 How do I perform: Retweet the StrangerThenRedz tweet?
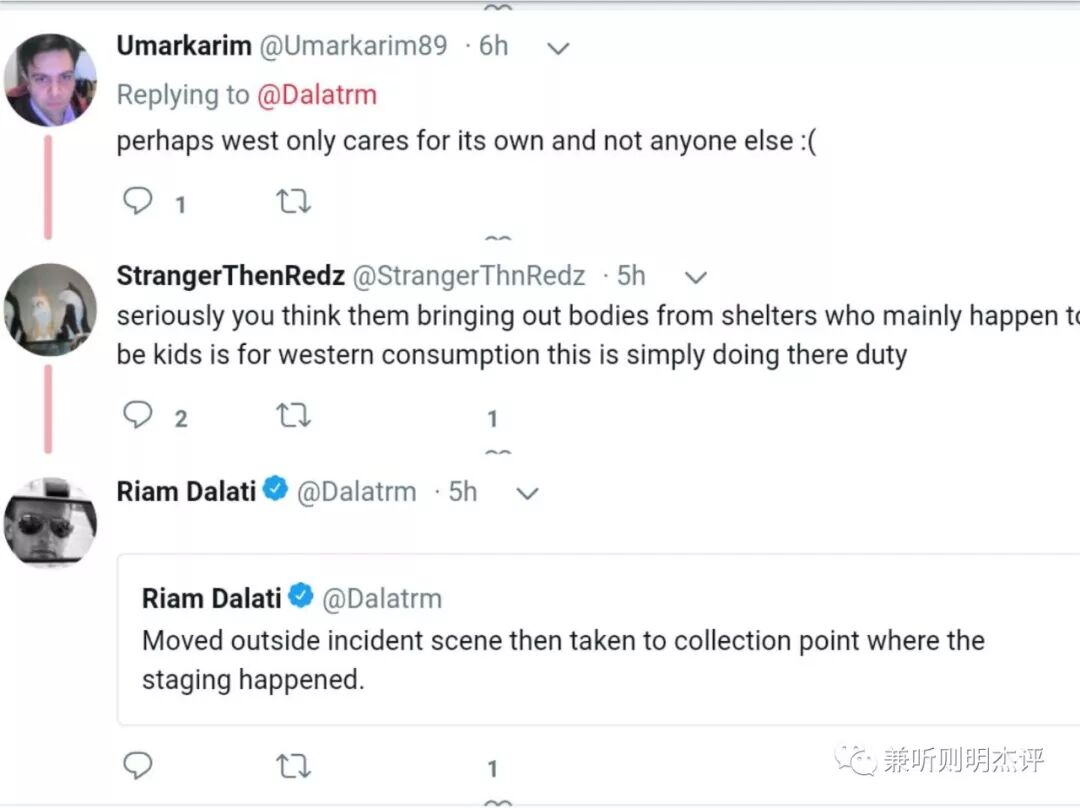293,415
